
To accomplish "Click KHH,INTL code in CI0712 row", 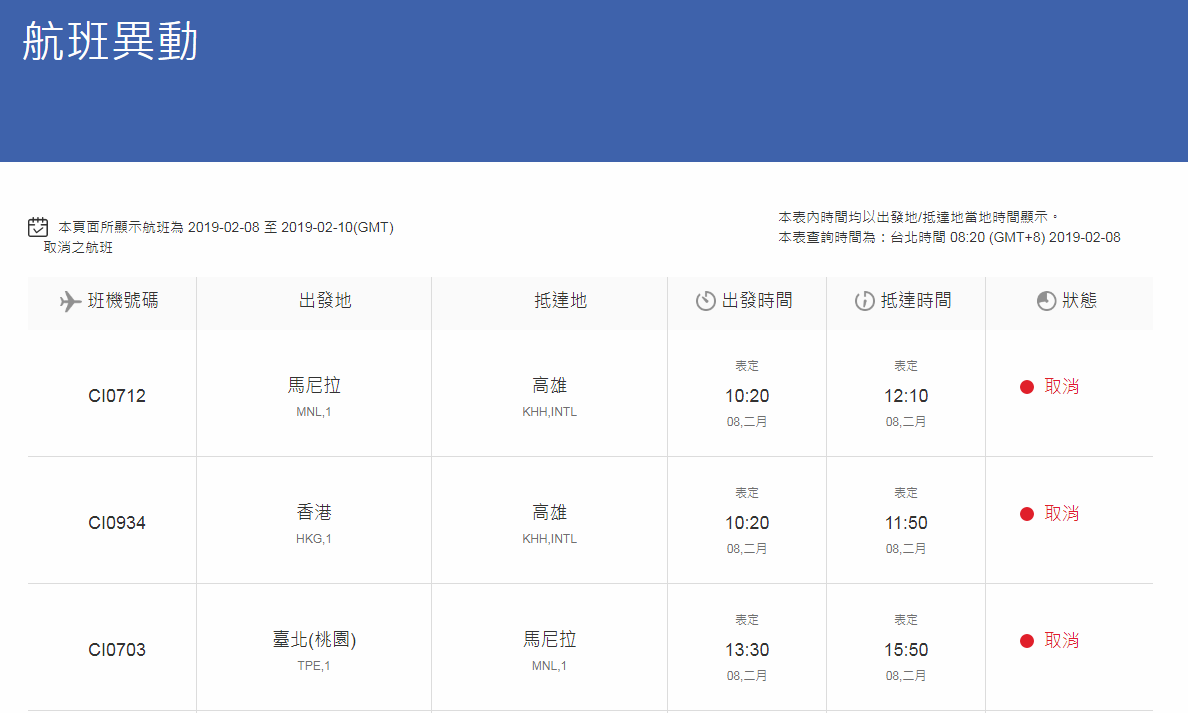I will coord(549,412).
